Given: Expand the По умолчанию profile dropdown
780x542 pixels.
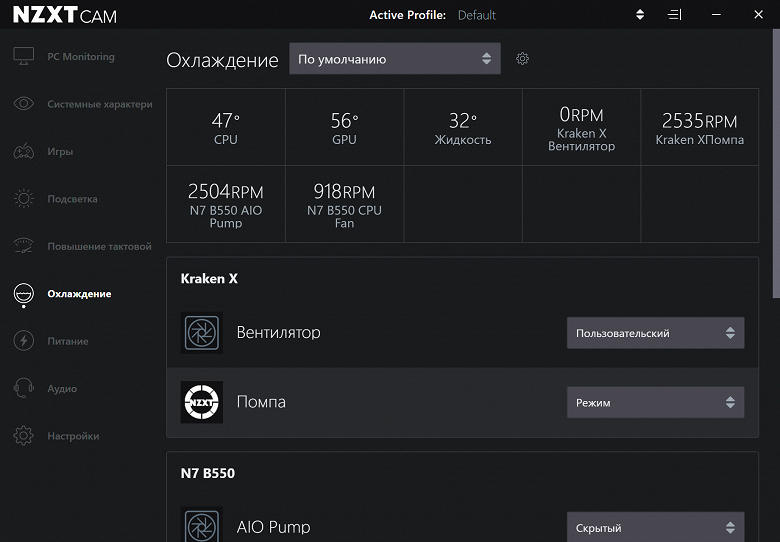Looking at the screenshot, I should click(395, 59).
